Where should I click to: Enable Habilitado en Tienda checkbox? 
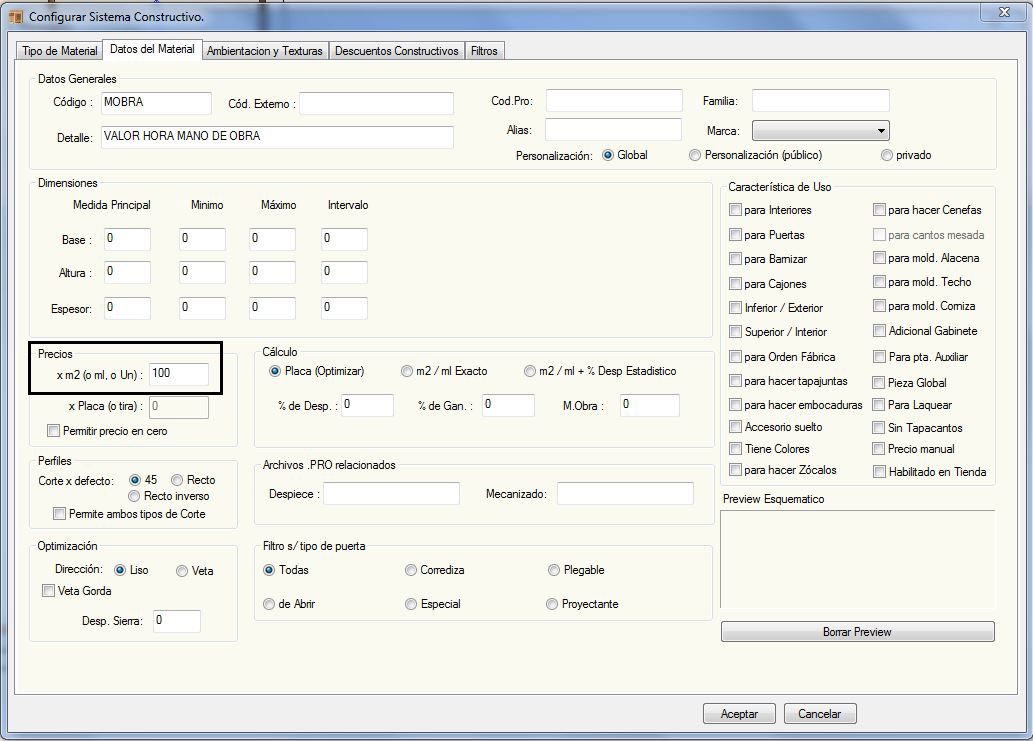[x=879, y=472]
